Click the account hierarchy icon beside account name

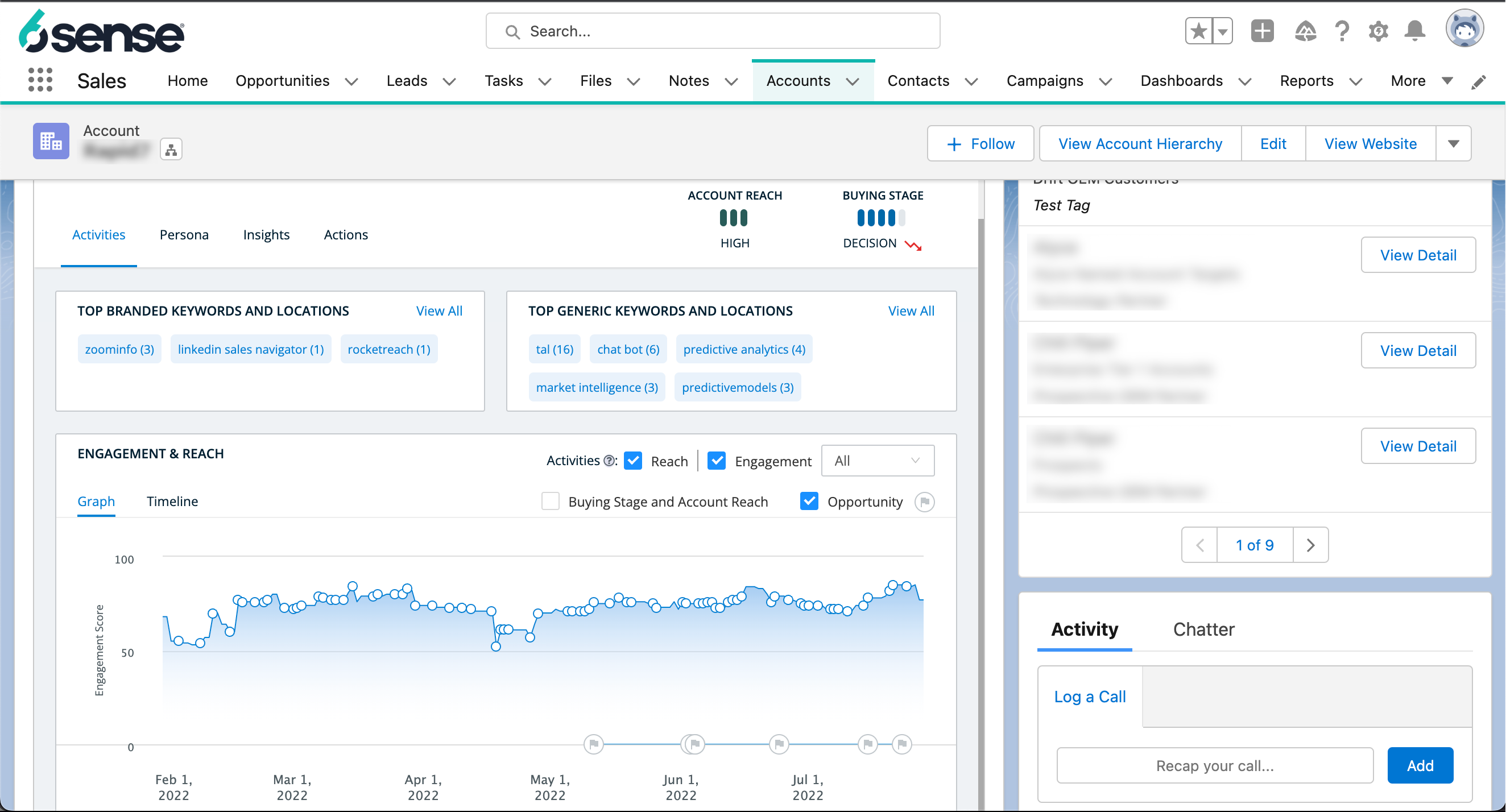point(170,149)
